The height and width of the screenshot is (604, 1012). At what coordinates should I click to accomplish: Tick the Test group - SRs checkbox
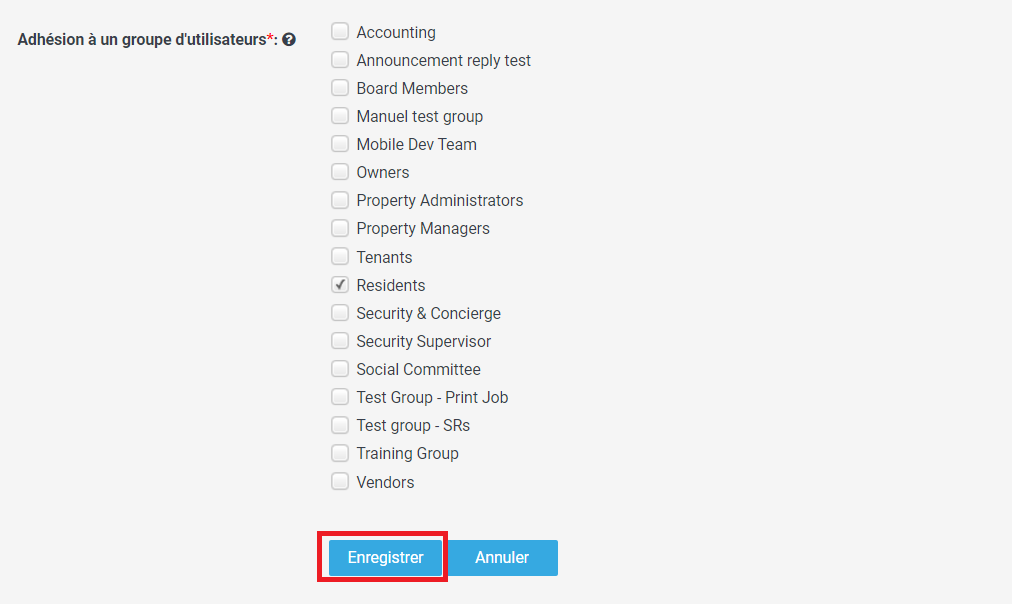[340, 425]
